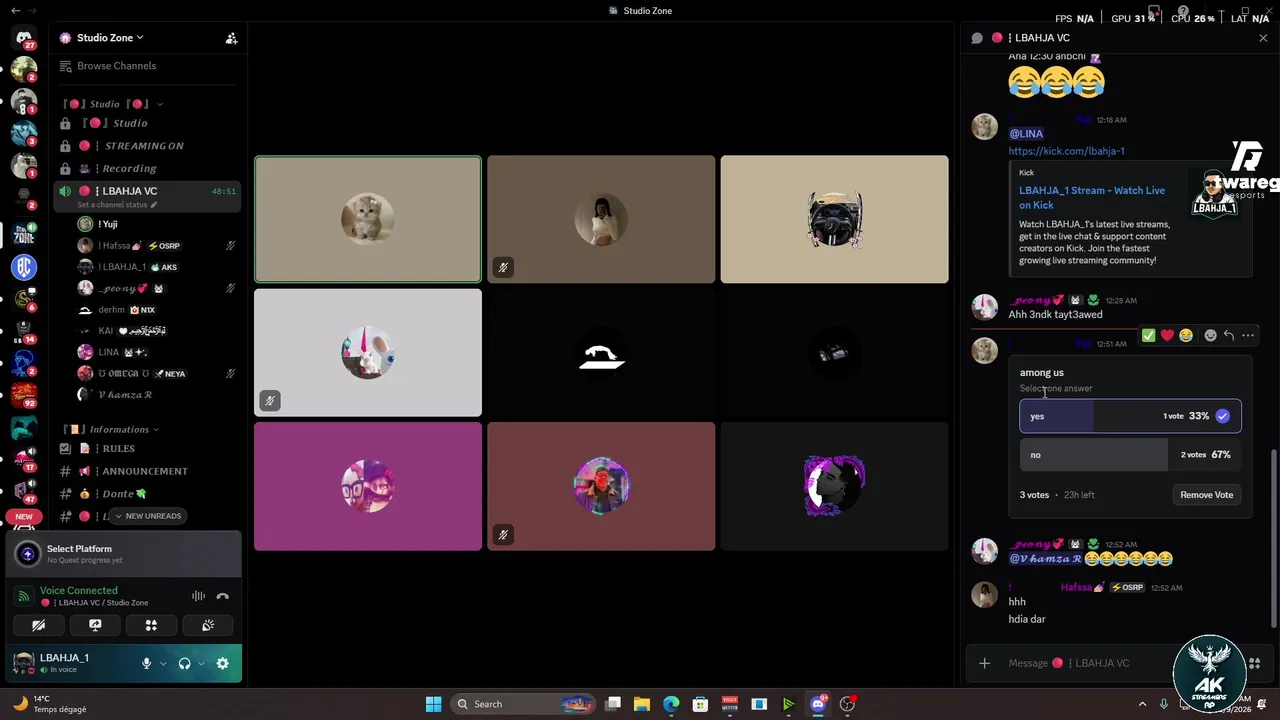Open the Recording channel

[147, 169]
